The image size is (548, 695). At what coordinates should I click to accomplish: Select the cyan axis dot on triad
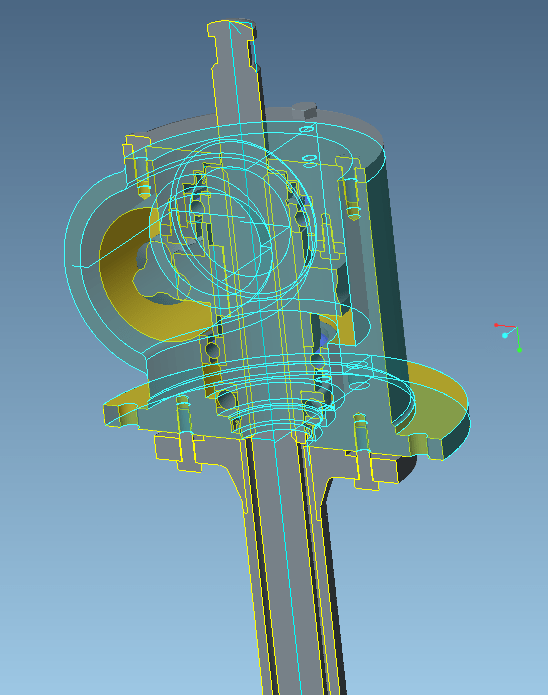[x=505, y=336]
